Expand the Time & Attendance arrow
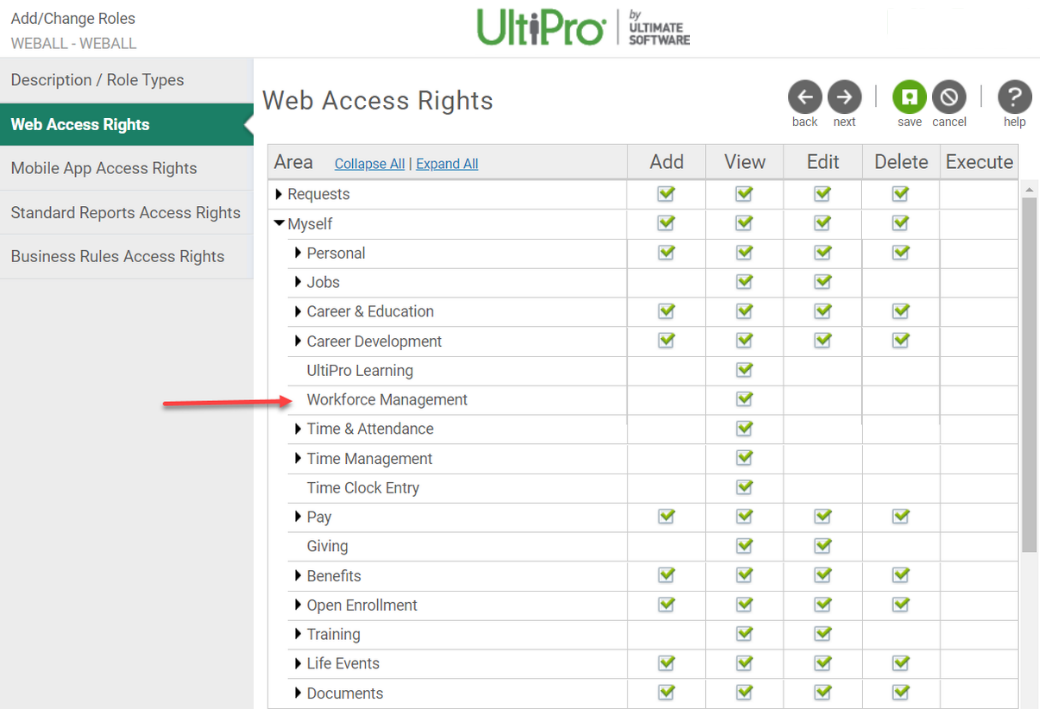The image size is (1040, 709). click(299, 429)
